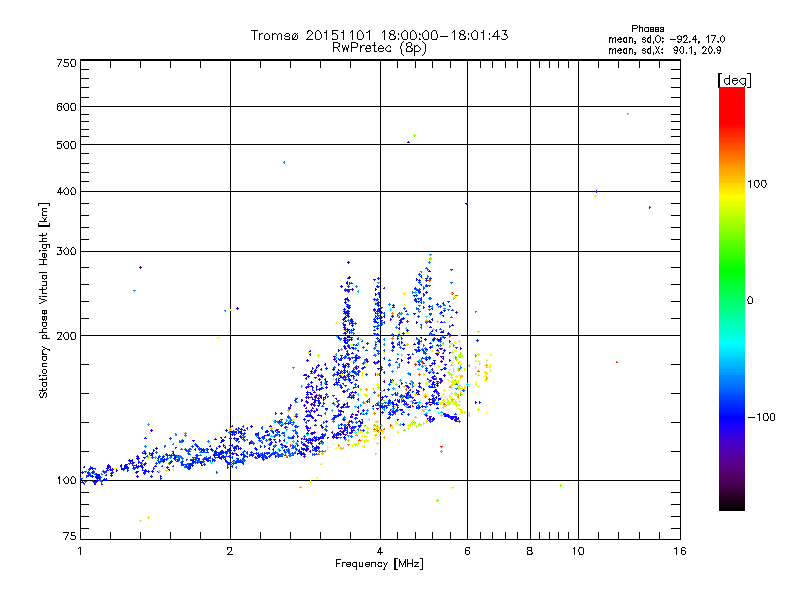This screenshot has width=800, height=600.
Task: Click the x-axis "2" MHz tick label
Action: 230,551
